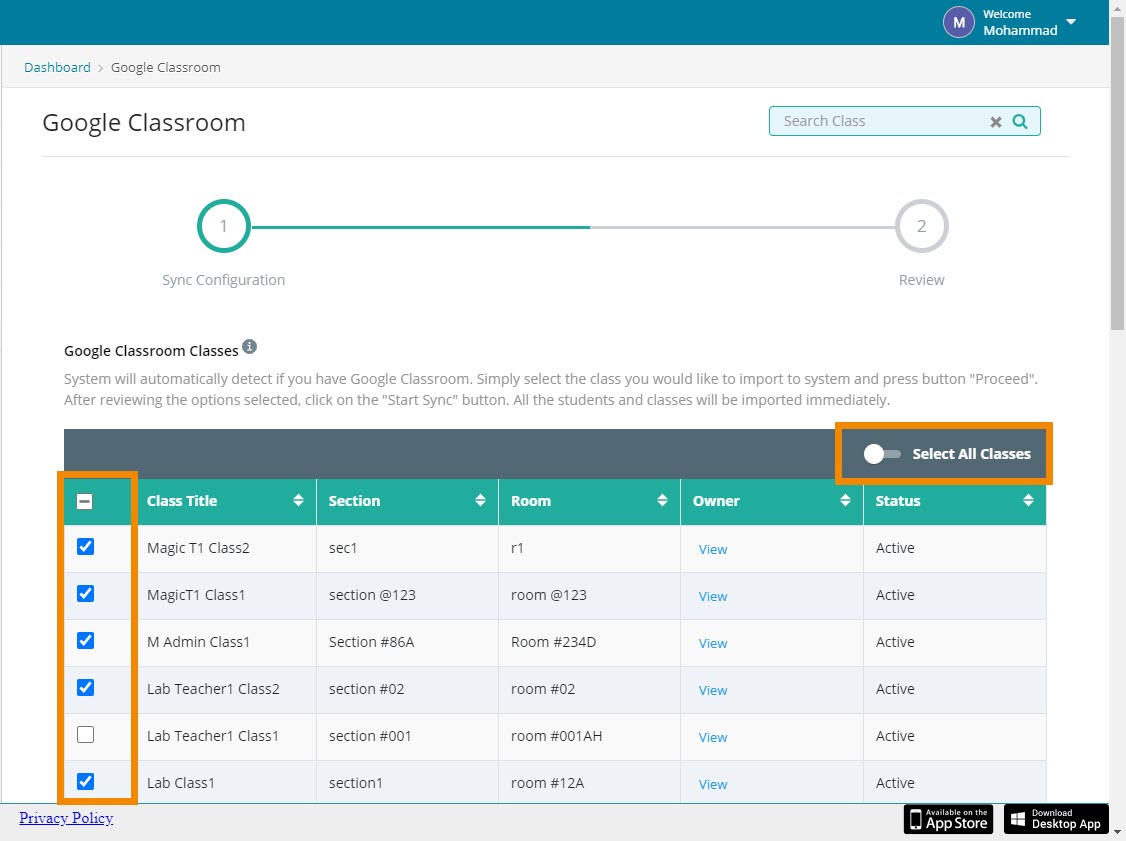Open the Welcome Mohammad user dropdown
1126x841 pixels.
point(1071,22)
